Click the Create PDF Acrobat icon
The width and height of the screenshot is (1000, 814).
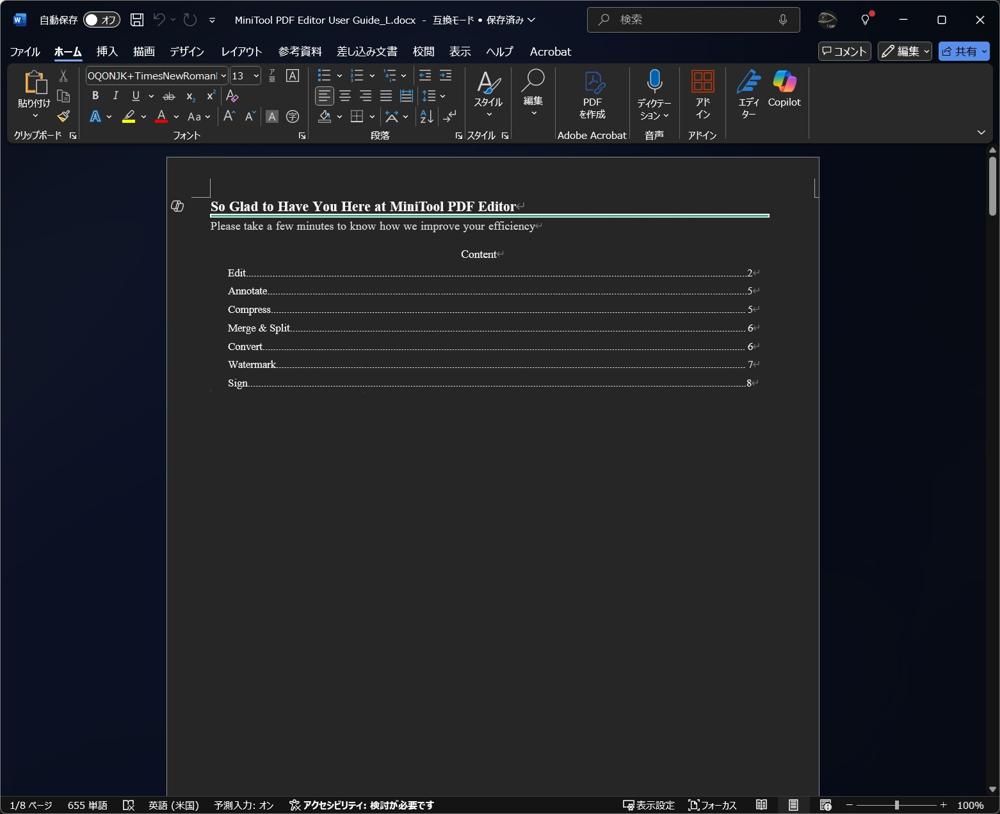[x=592, y=95]
